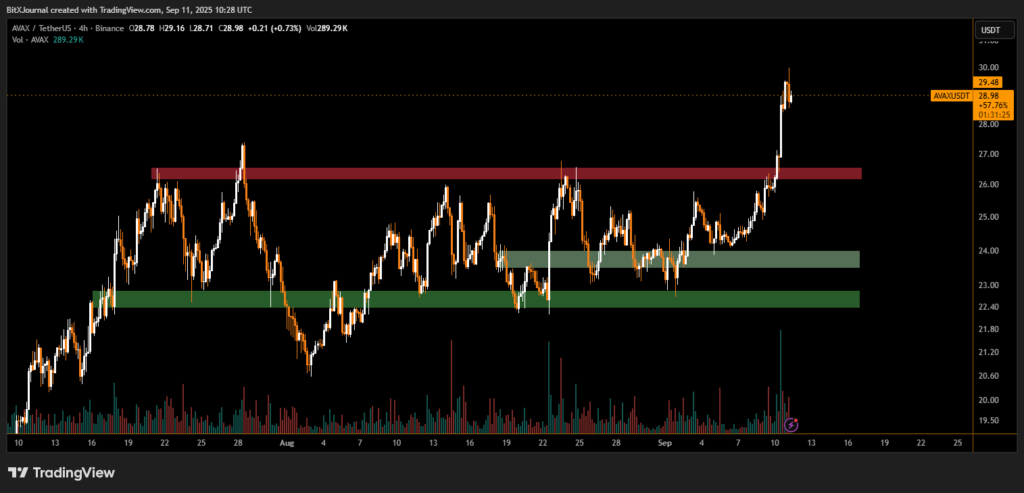Click the purple lightning bolt event icon
Screen dimensions: 1024x493
[791, 424]
